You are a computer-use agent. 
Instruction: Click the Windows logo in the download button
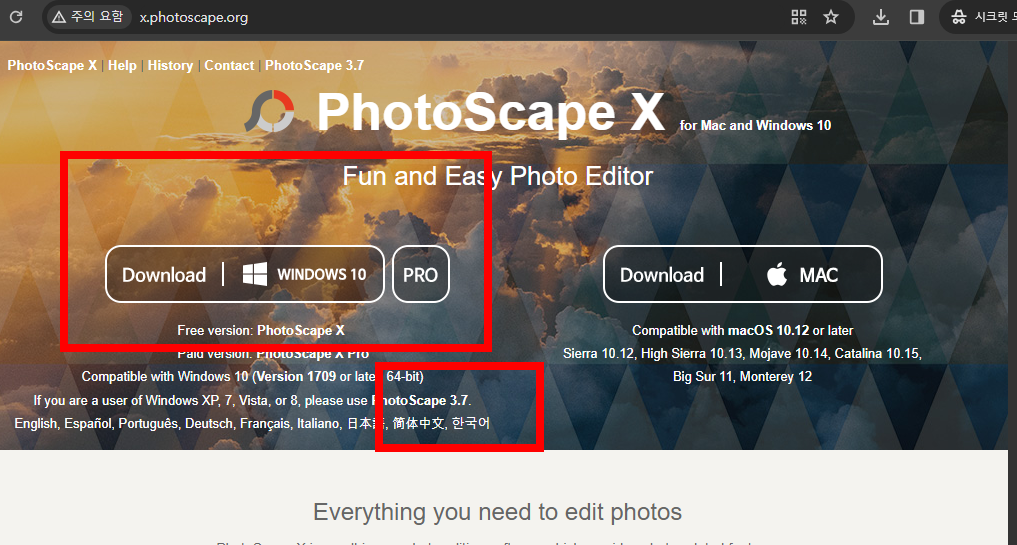pos(255,274)
